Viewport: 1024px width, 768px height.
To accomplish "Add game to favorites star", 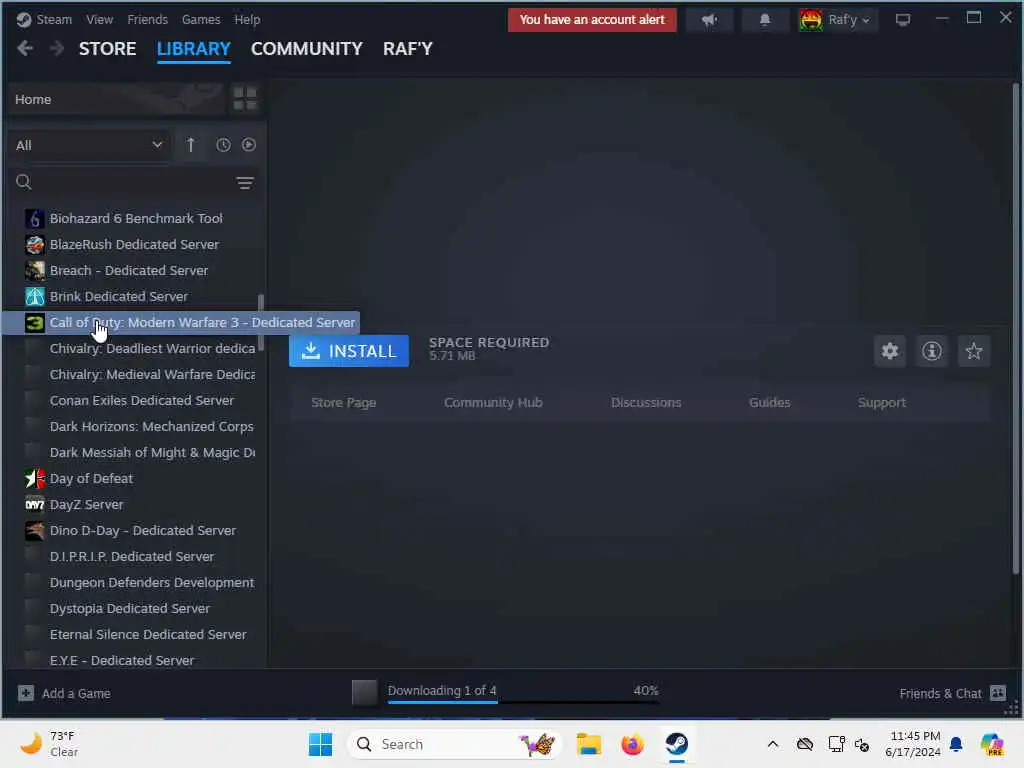I will click(x=974, y=351).
